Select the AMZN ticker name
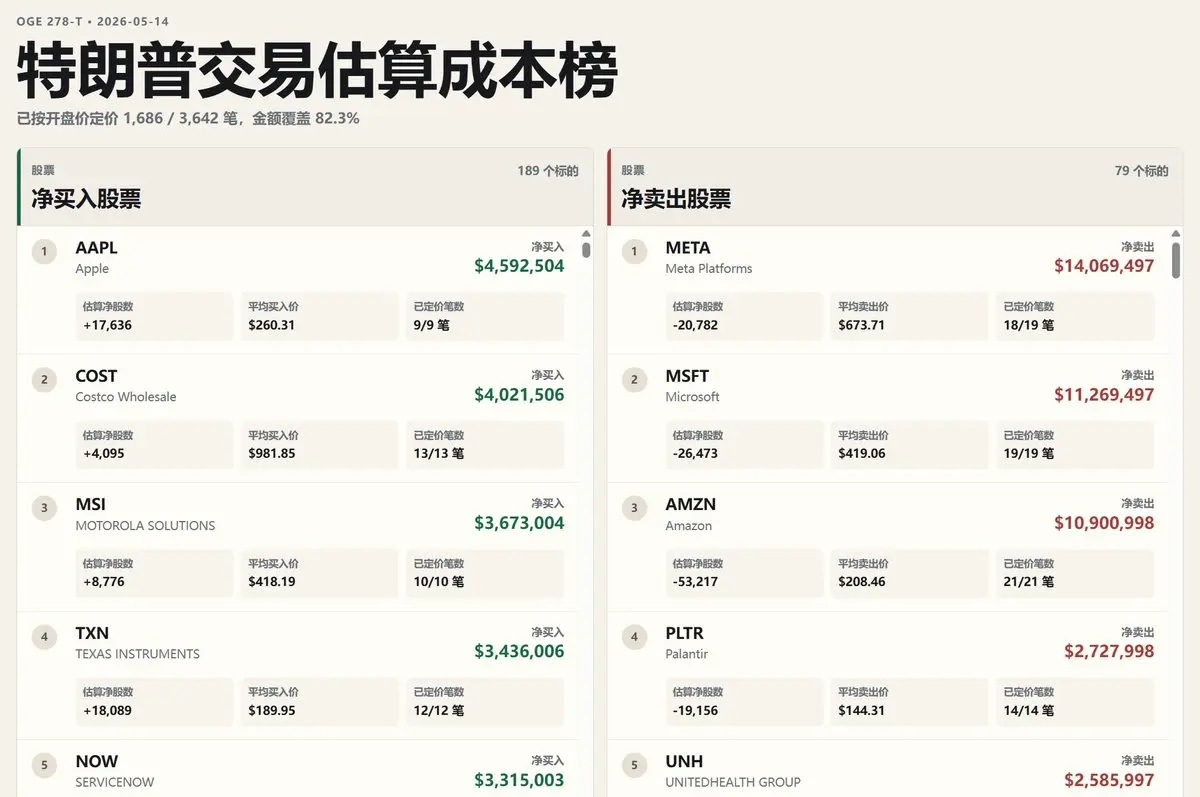Viewport: 1200px width, 797px height. pos(691,505)
